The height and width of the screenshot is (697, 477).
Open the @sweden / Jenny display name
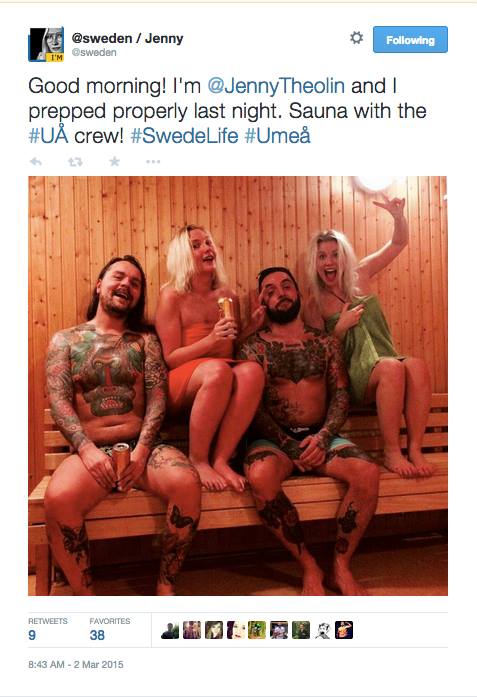click(128, 38)
